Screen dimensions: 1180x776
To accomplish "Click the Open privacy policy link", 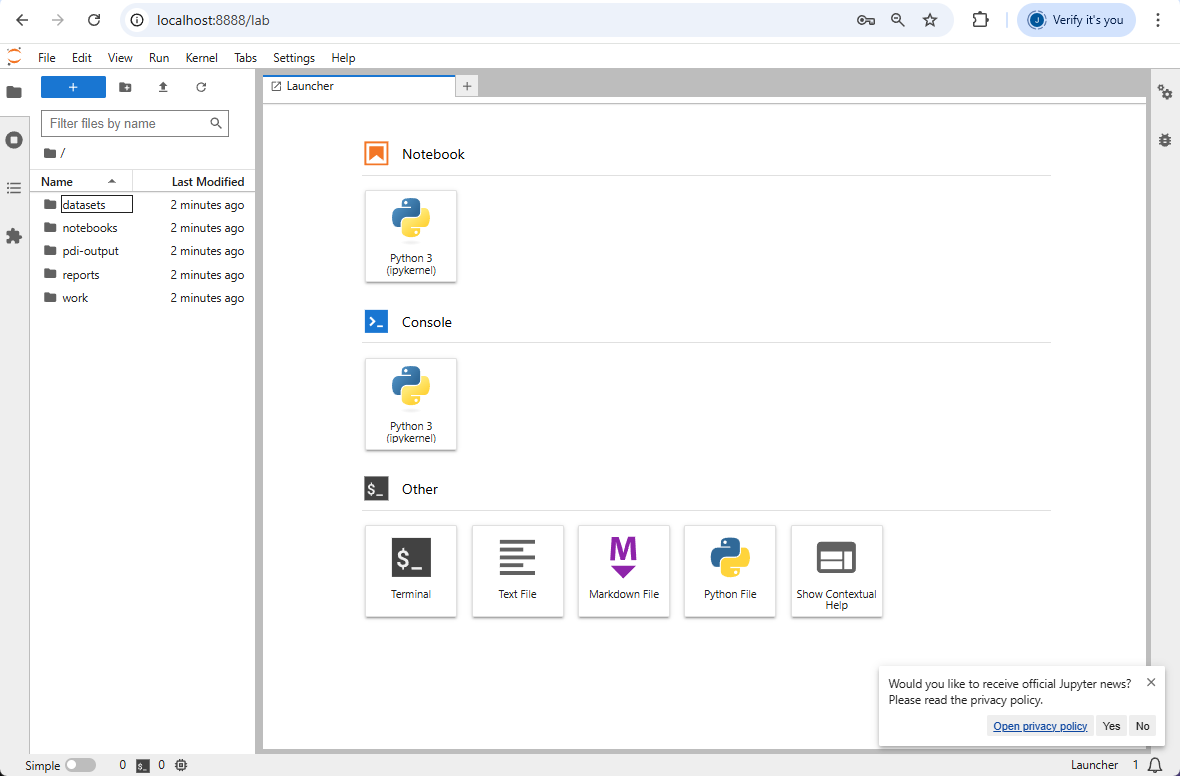I will pos(1040,726).
